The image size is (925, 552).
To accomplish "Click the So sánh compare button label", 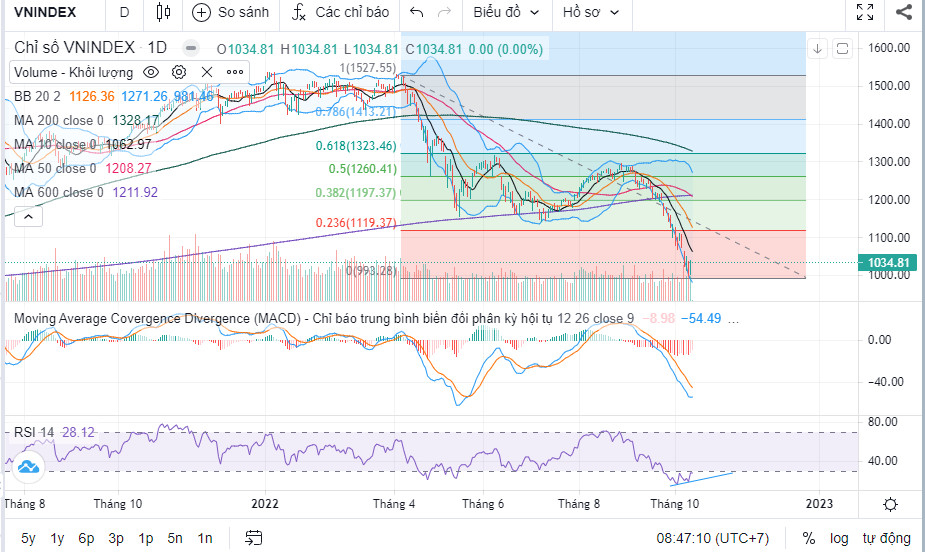I will point(243,12).
